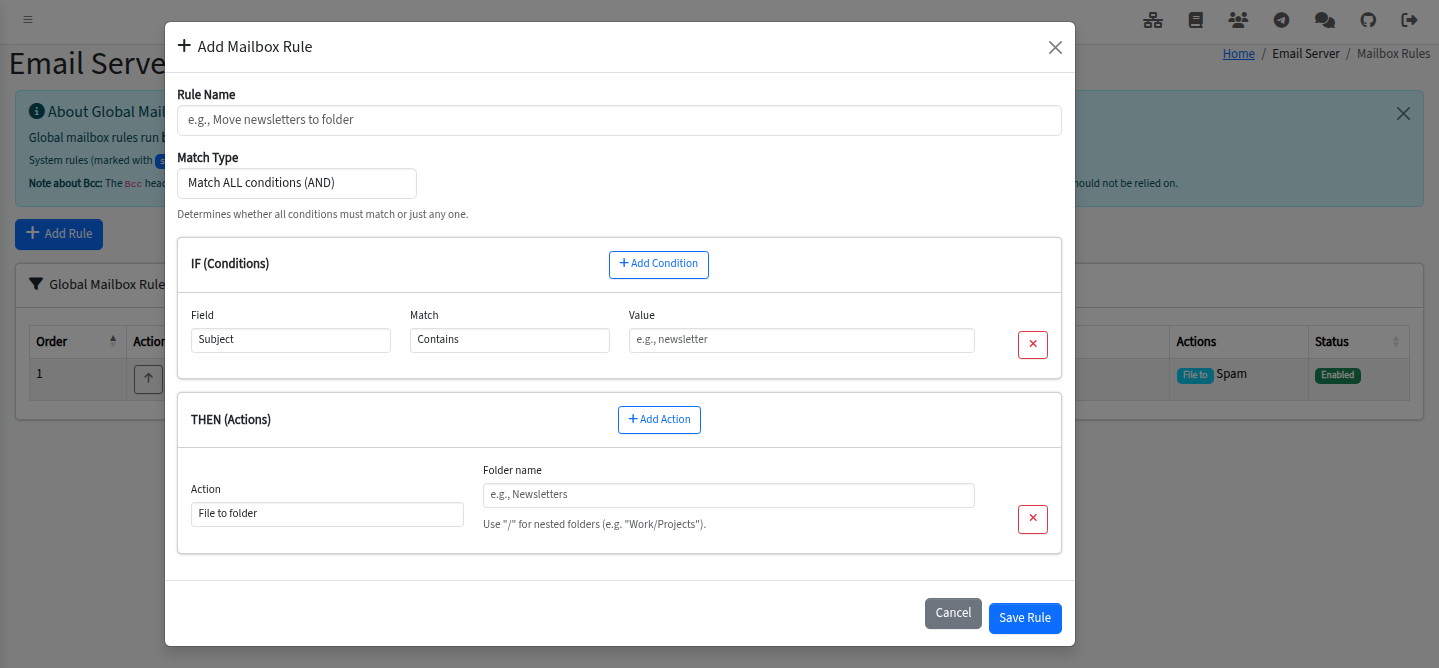The width and height of the screenshot is (1439, 668).
Task: Click the logout icon in top bar
Action: point(1410,20)
